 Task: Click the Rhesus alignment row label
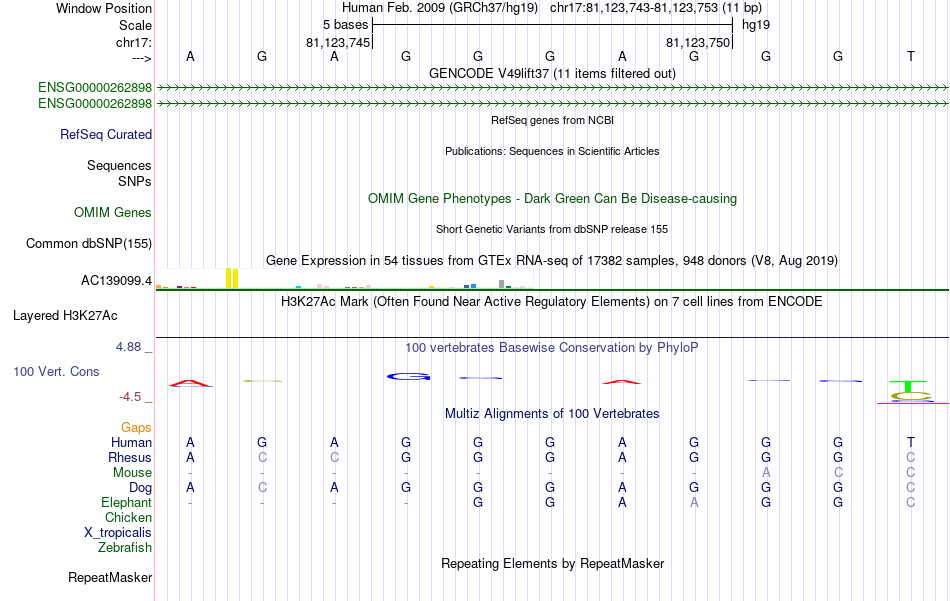coord(130,457)
